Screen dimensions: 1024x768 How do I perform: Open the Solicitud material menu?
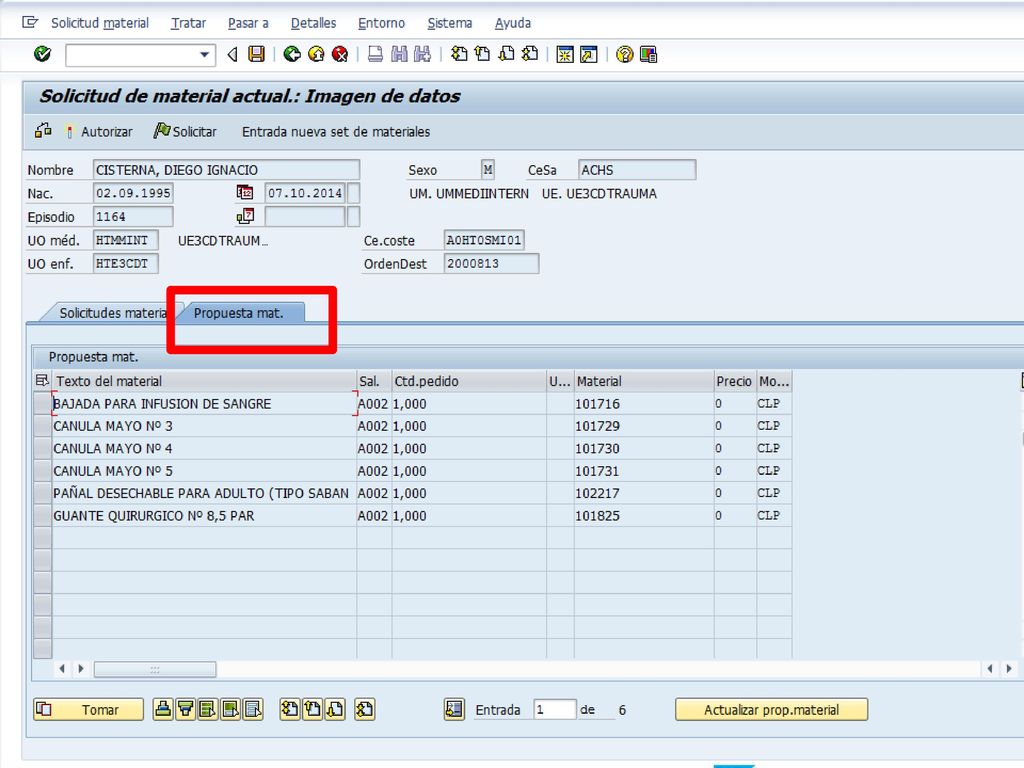(100, 23)
